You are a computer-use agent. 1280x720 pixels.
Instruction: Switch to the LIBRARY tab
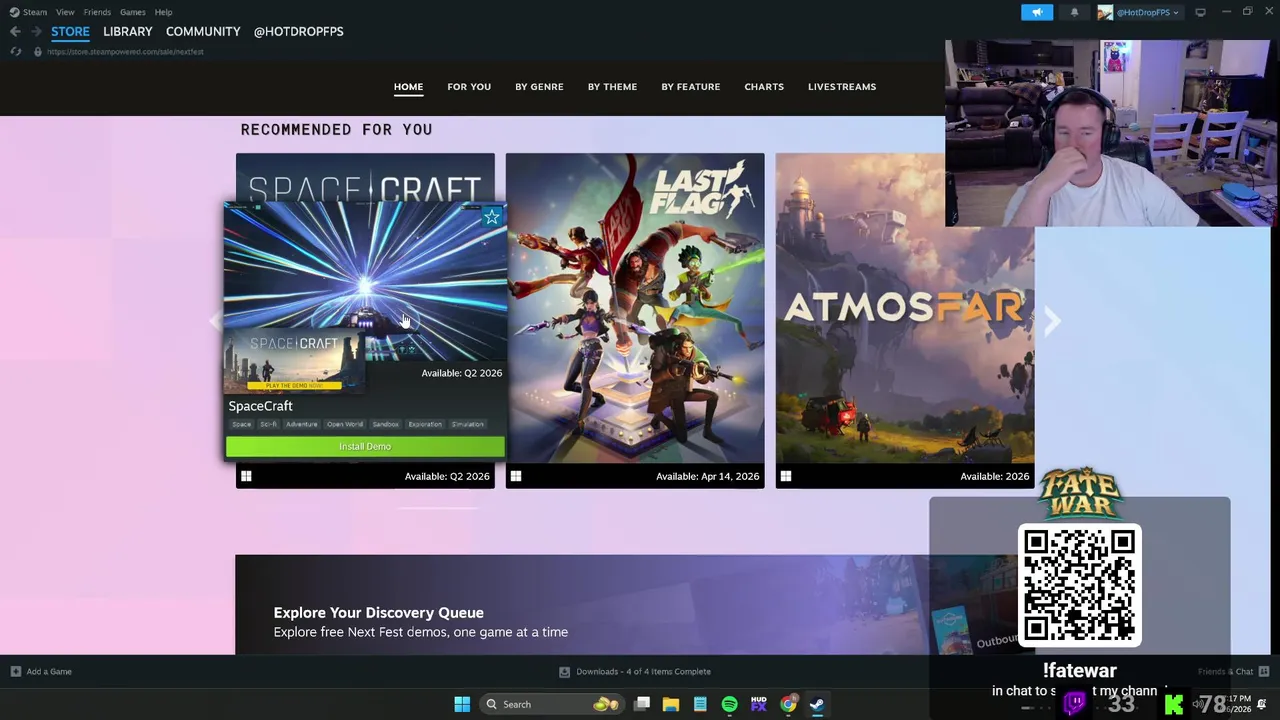coord(128,32)
